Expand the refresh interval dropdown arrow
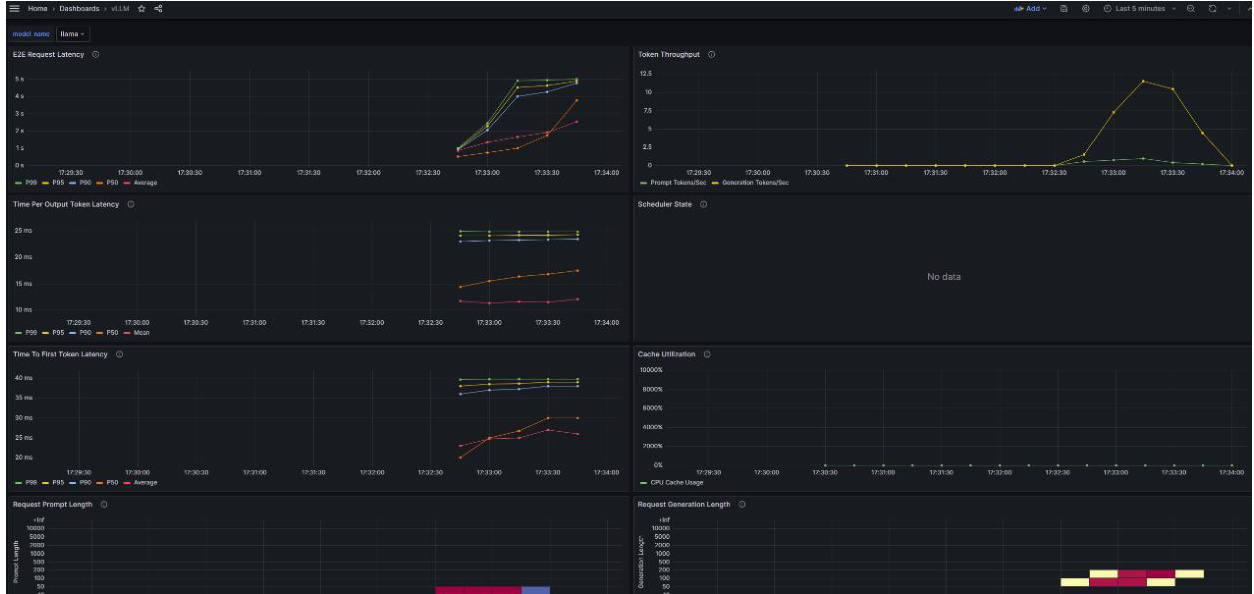 [1230, 8]
